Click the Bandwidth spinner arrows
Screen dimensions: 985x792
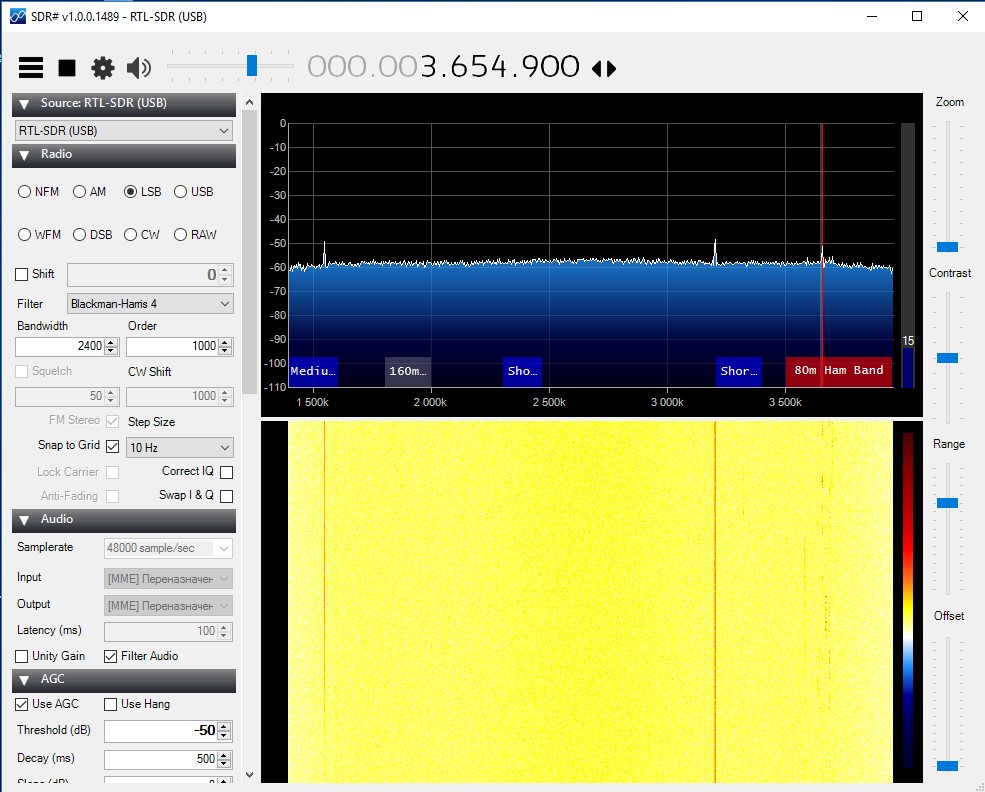[112, 346]
